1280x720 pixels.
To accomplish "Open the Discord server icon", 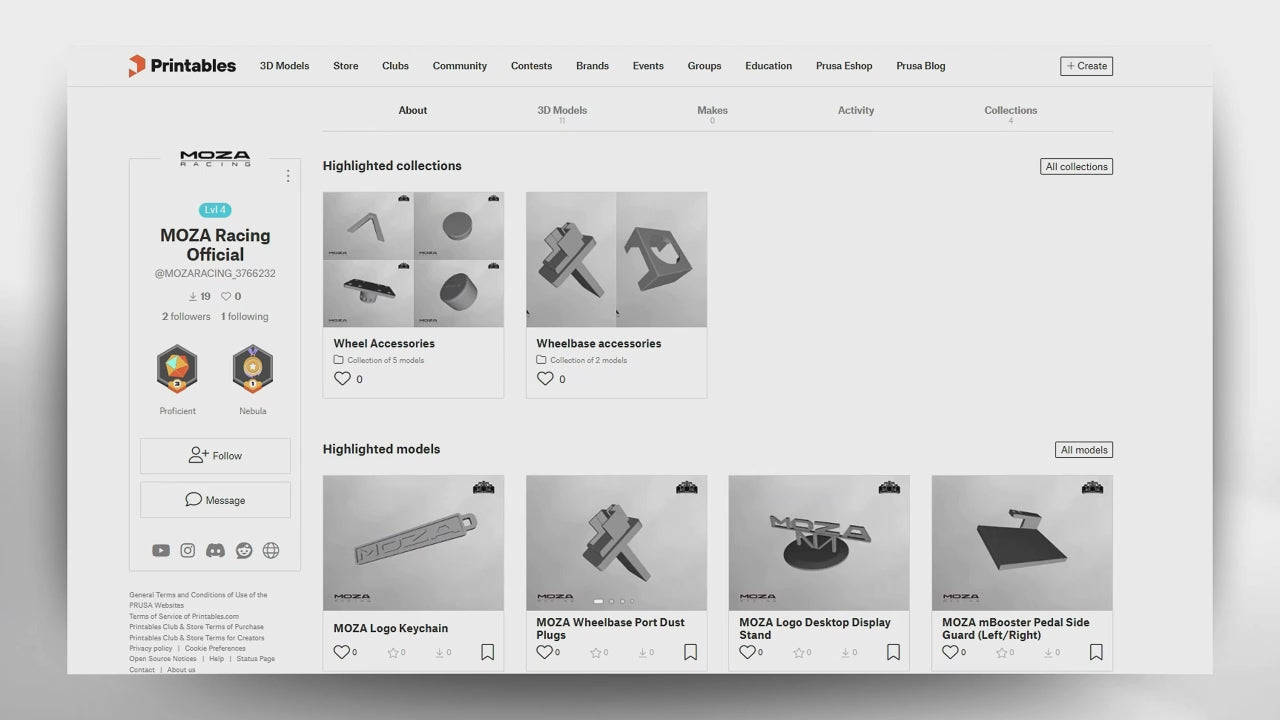I will point(215,550).
